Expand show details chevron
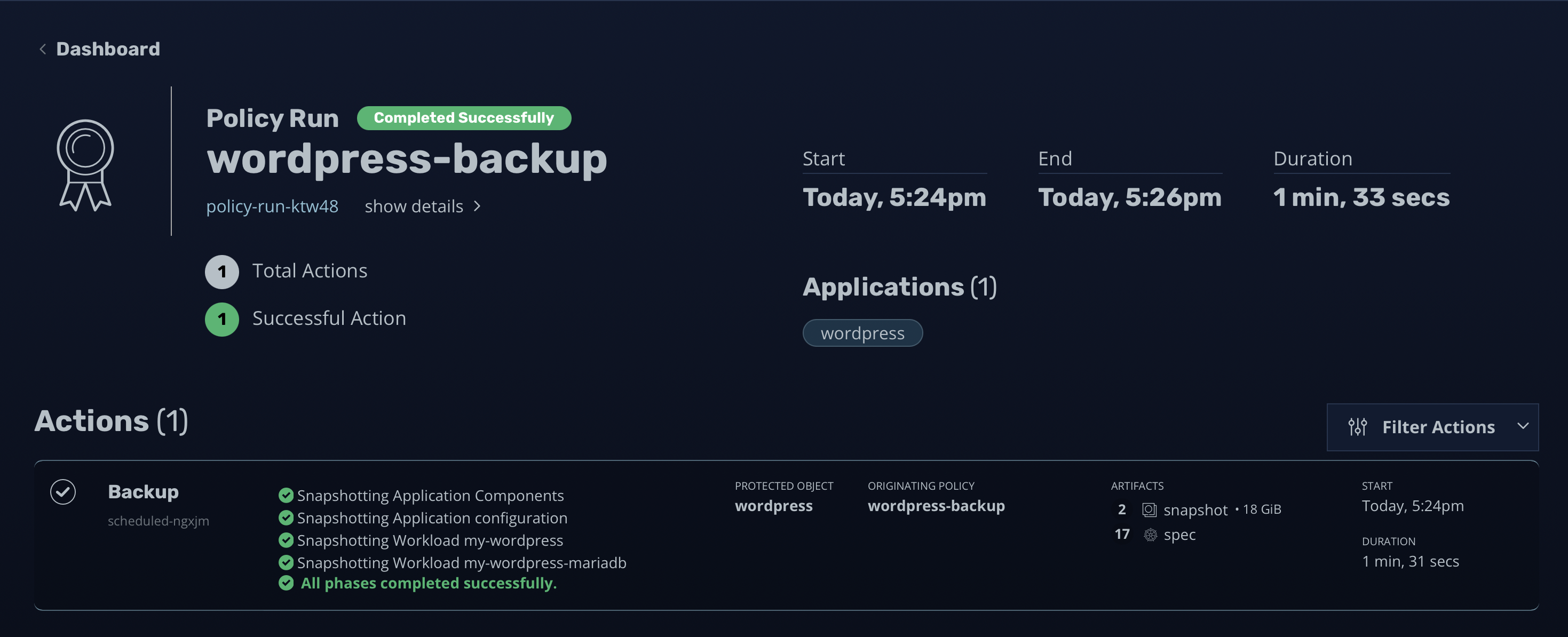 pos(477,206)
